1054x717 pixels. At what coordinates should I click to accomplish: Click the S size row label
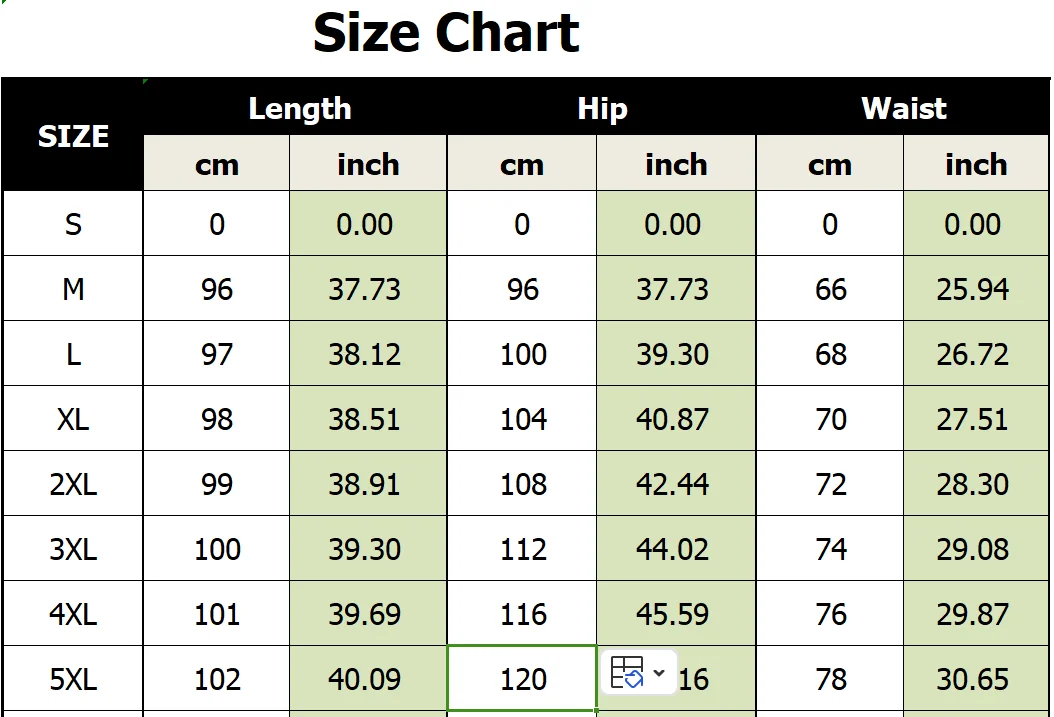pos(73,224)
